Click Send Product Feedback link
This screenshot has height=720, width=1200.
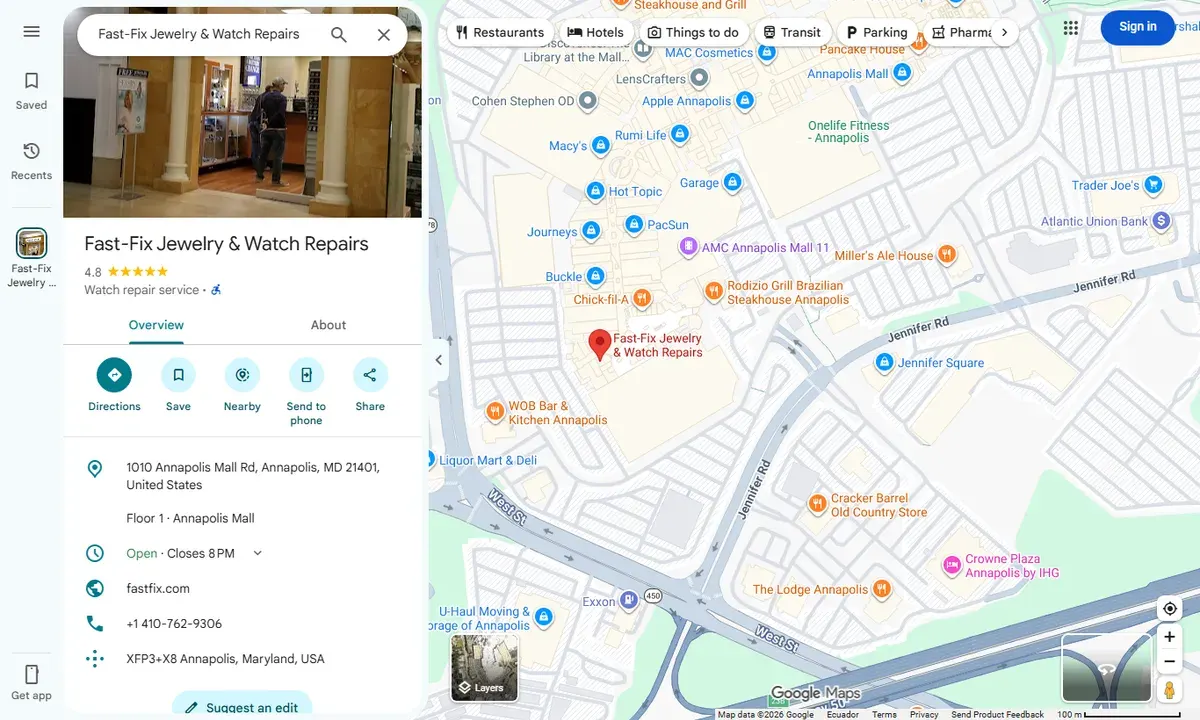(997, 714)
